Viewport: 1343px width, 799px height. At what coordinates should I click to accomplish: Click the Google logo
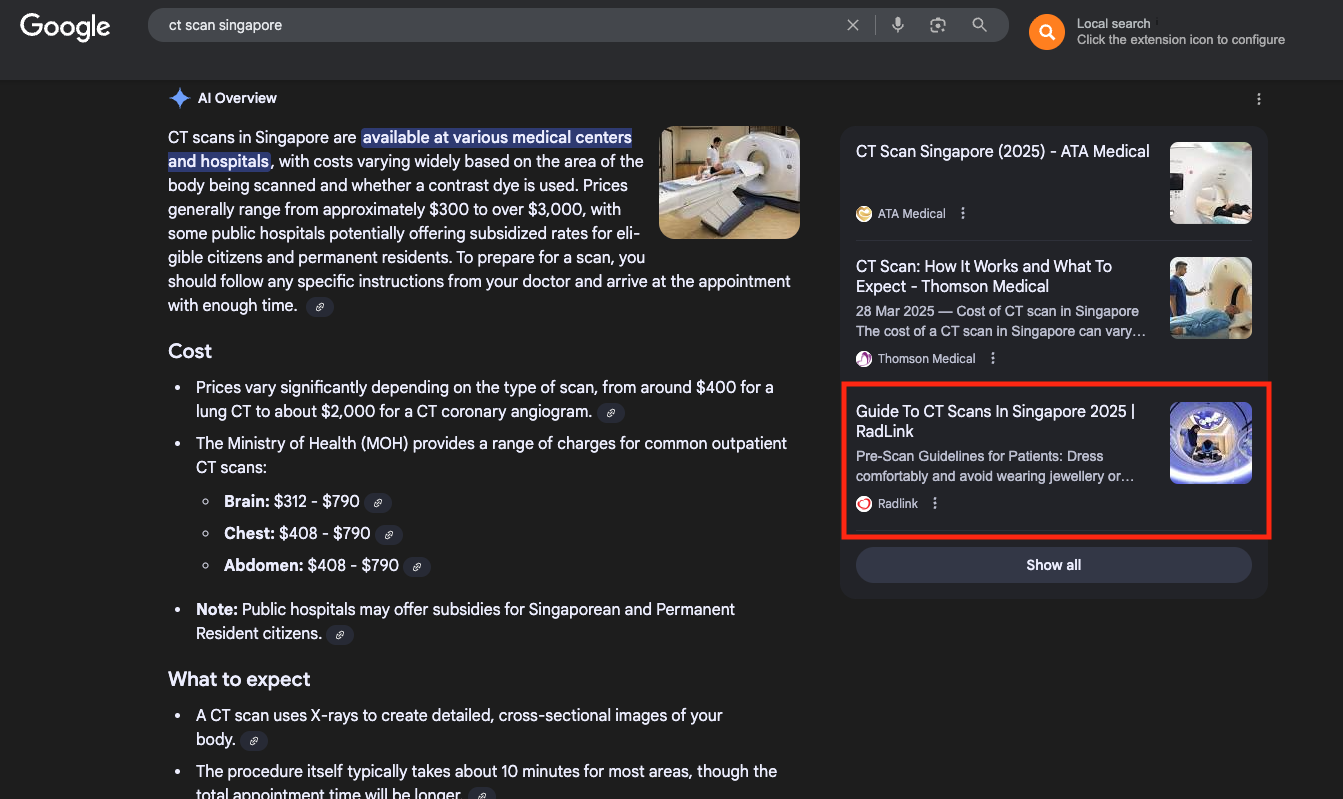click(x=65, y=27)
